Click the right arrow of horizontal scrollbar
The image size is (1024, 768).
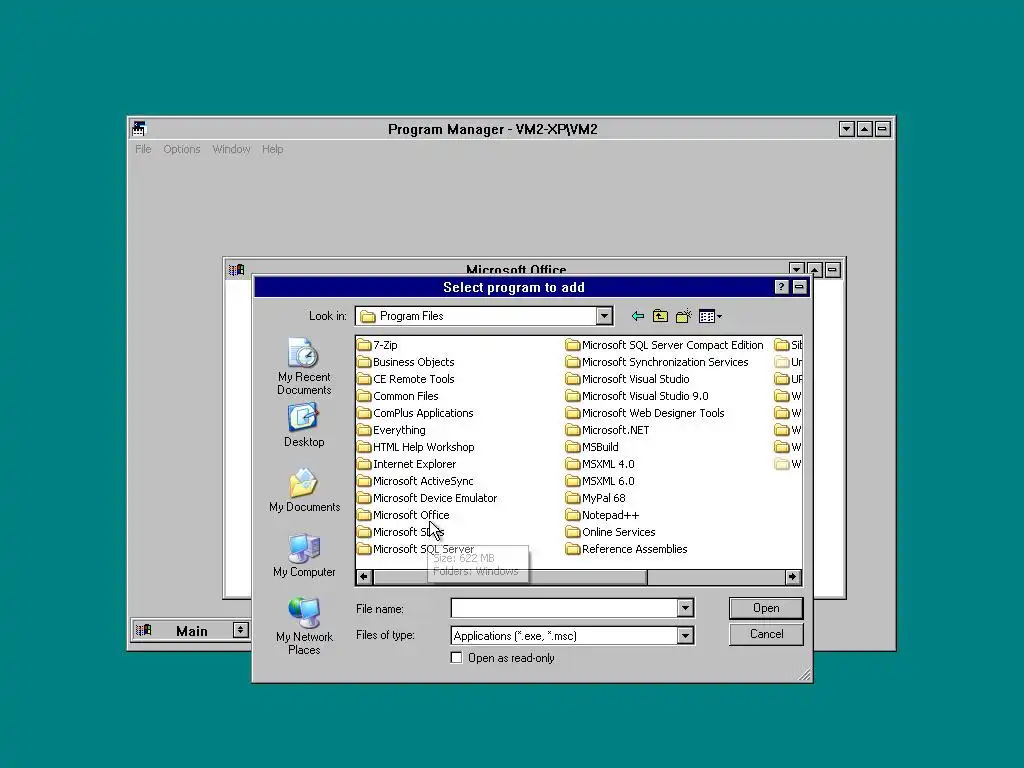click(792, 577)
